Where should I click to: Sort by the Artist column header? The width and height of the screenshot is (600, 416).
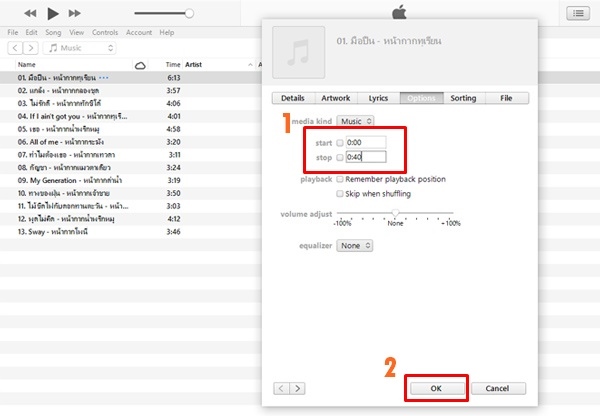(x=193, y=65)
